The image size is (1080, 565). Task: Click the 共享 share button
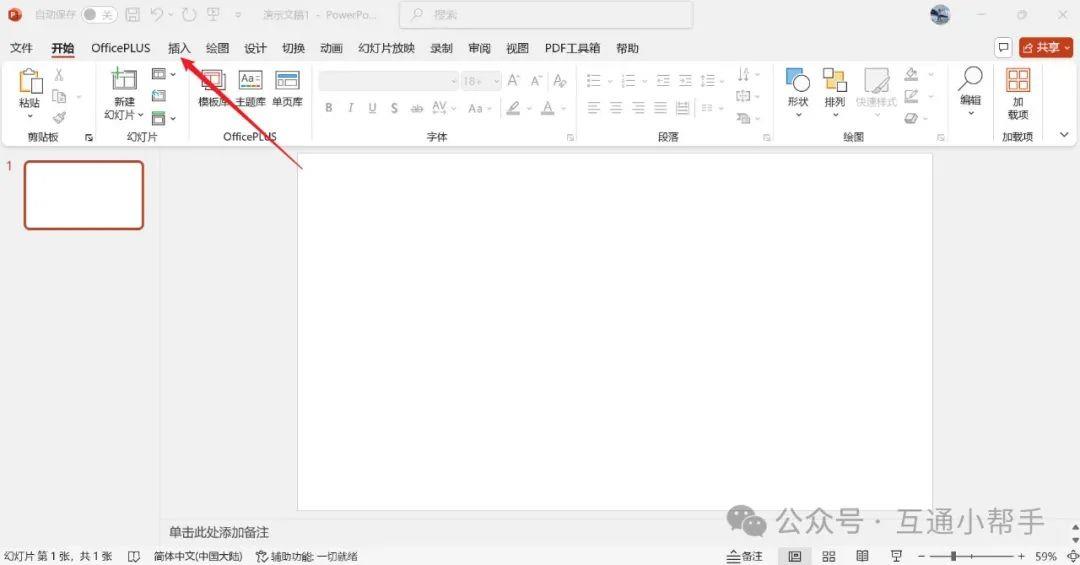point(1045,48)
